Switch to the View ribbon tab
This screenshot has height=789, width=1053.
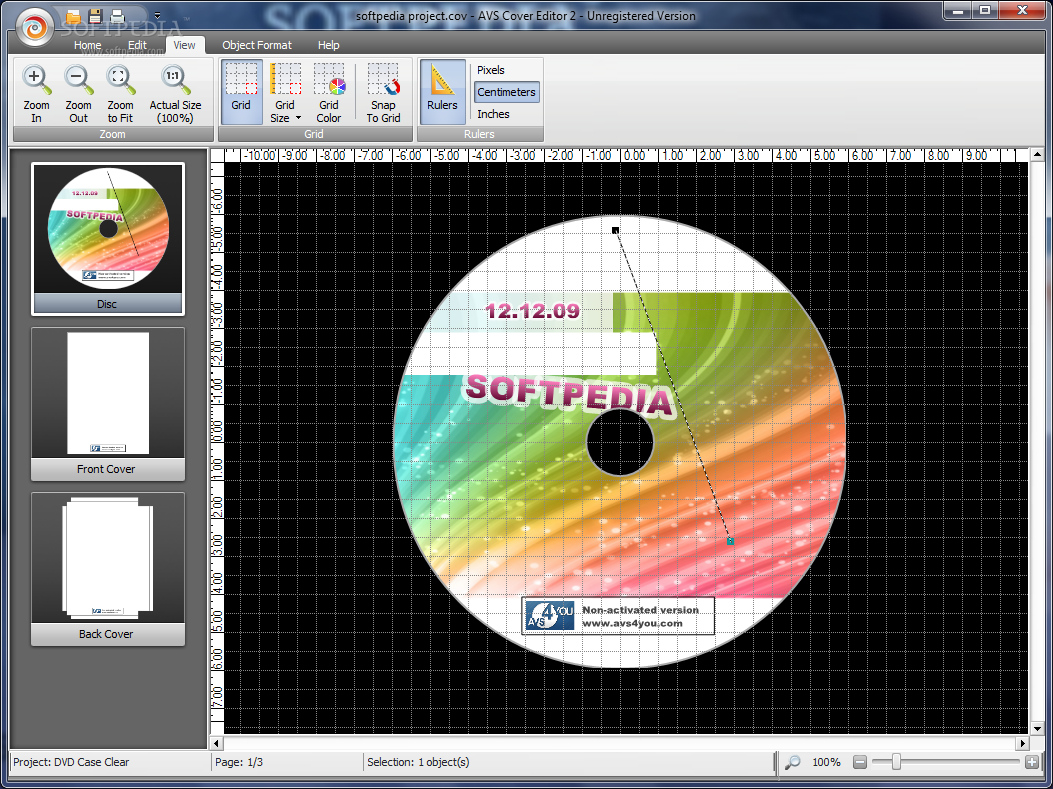coord(184,45)
